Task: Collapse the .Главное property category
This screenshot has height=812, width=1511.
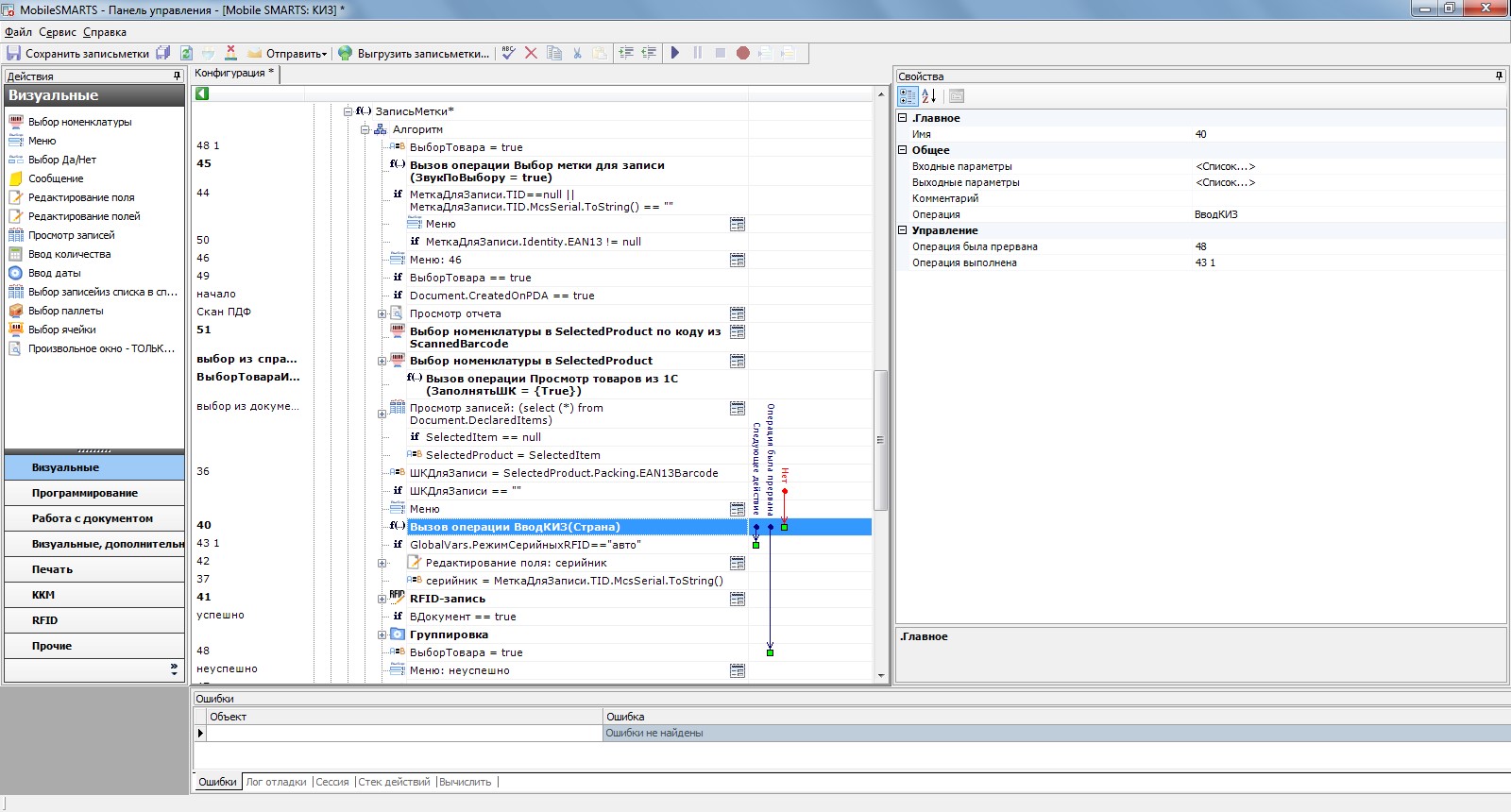Action: point(903,118)
